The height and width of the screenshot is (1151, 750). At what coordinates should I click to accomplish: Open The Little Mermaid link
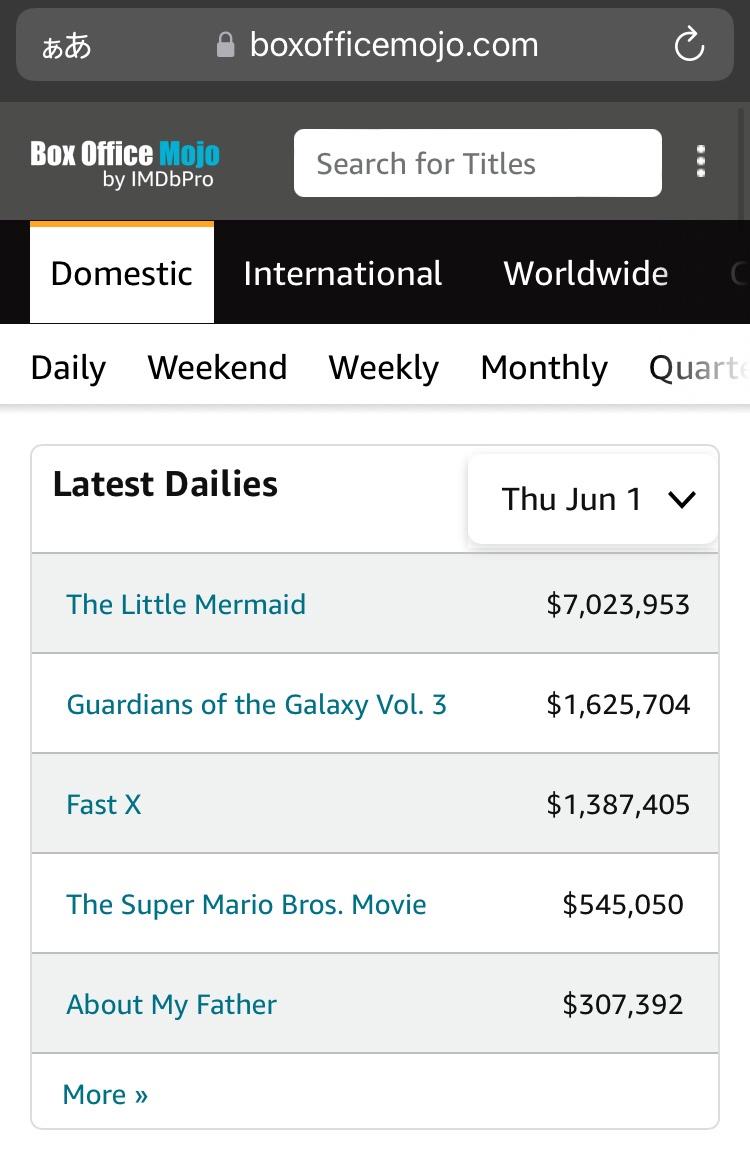(x=186, y=604)
